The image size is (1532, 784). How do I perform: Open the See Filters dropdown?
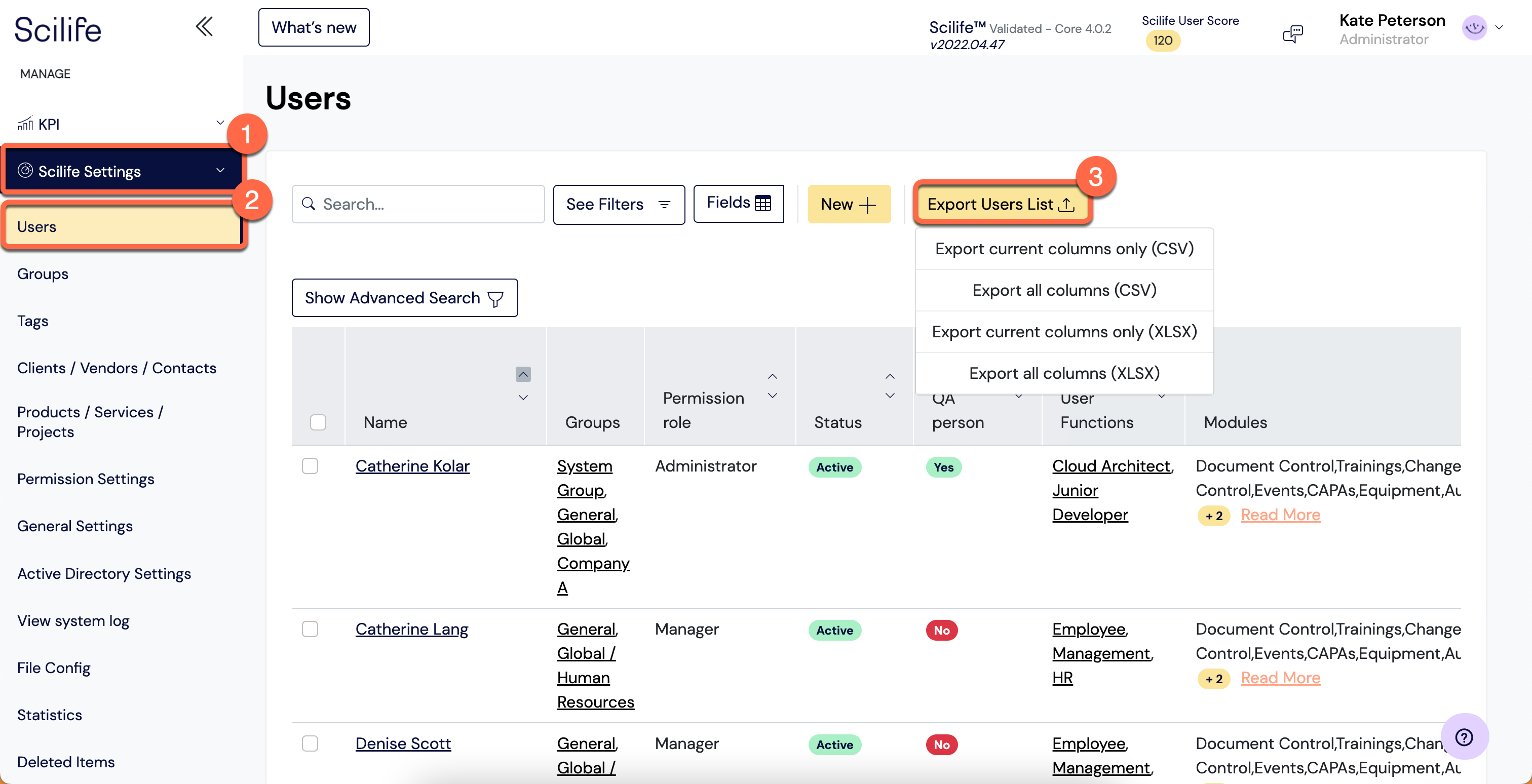click(x=619, y=205)
